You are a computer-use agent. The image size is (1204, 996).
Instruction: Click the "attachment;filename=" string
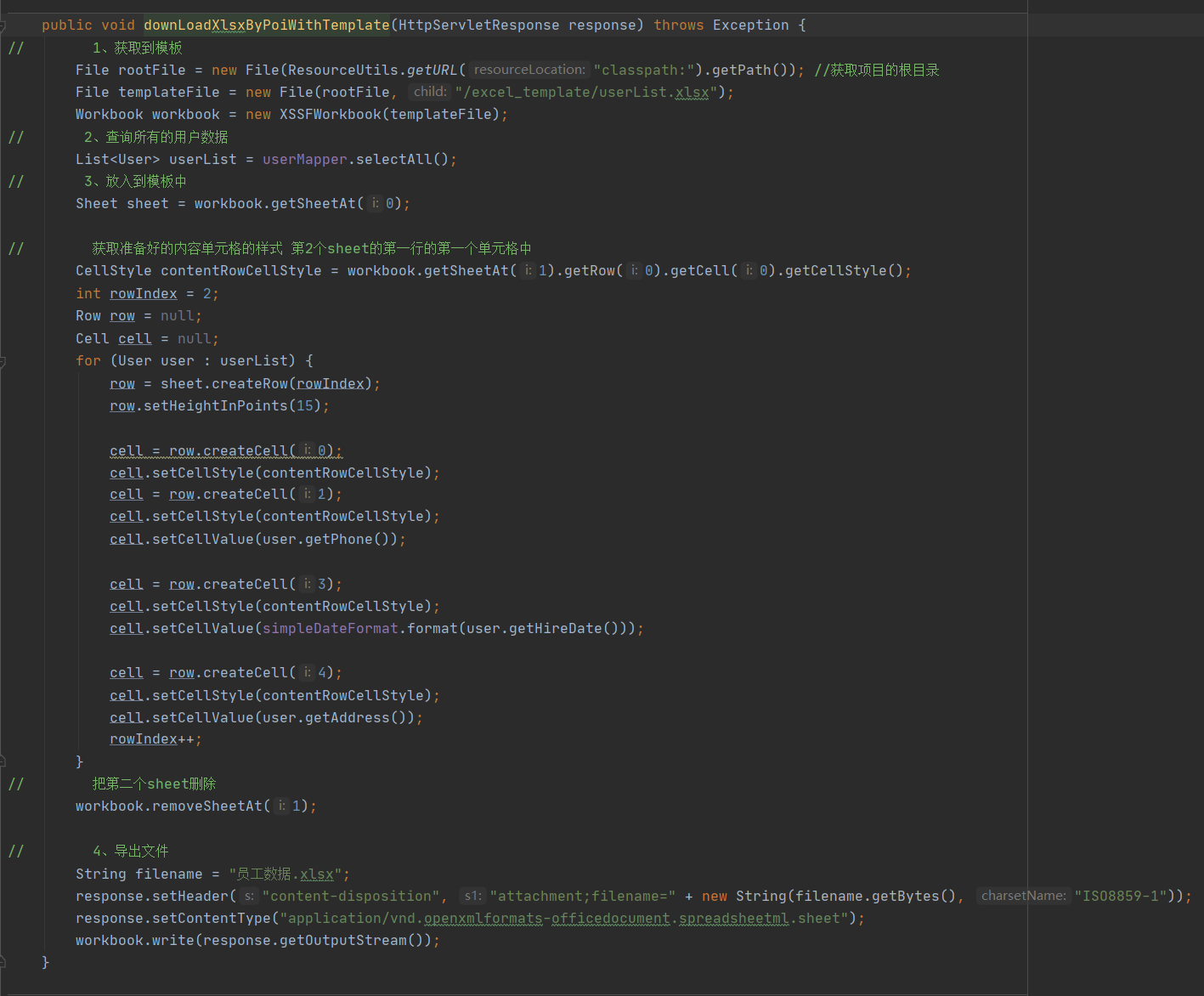click(582, 896)
